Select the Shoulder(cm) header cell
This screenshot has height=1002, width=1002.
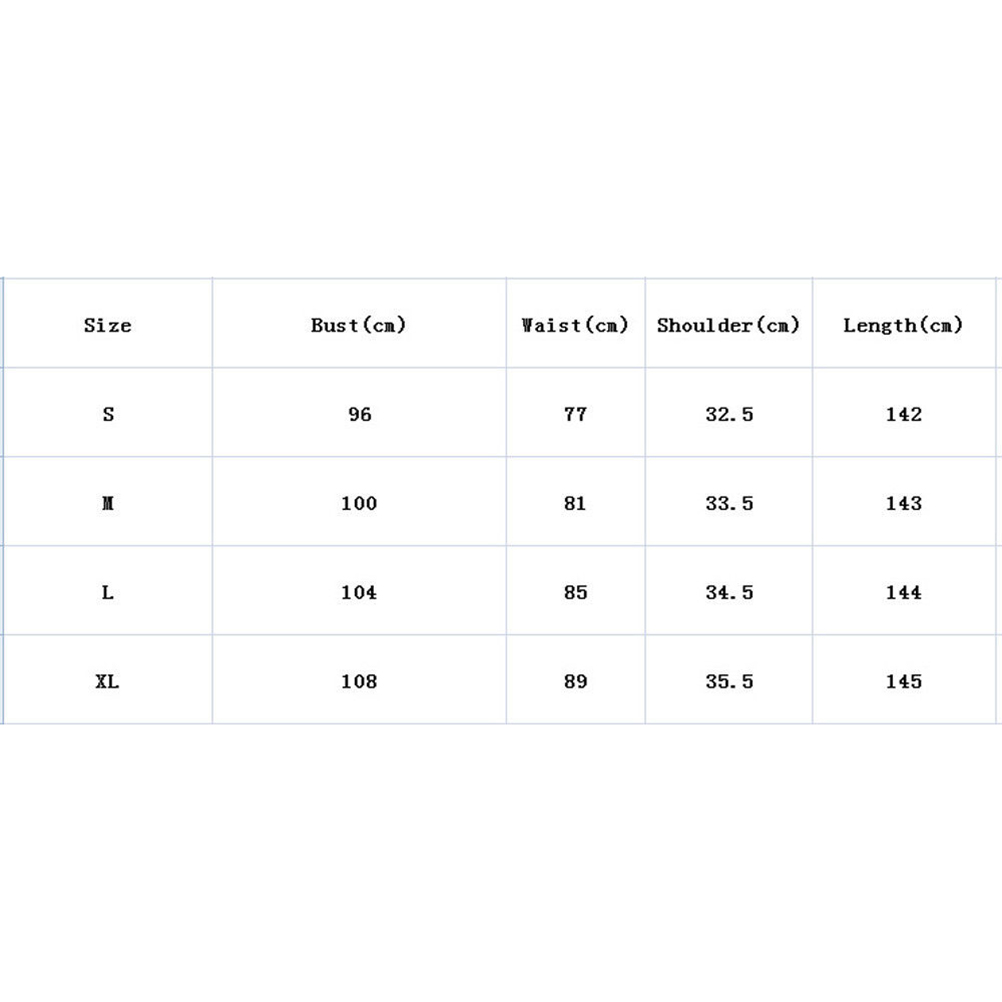pyautogui.click(x=729, y=325)
